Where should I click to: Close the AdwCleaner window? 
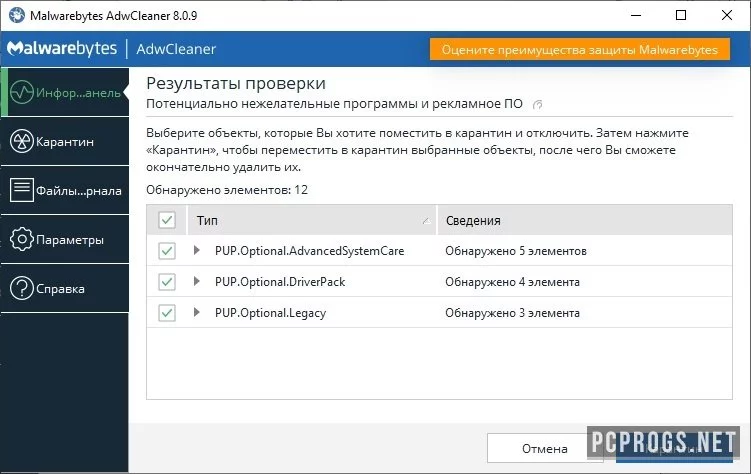pos(727,15)
